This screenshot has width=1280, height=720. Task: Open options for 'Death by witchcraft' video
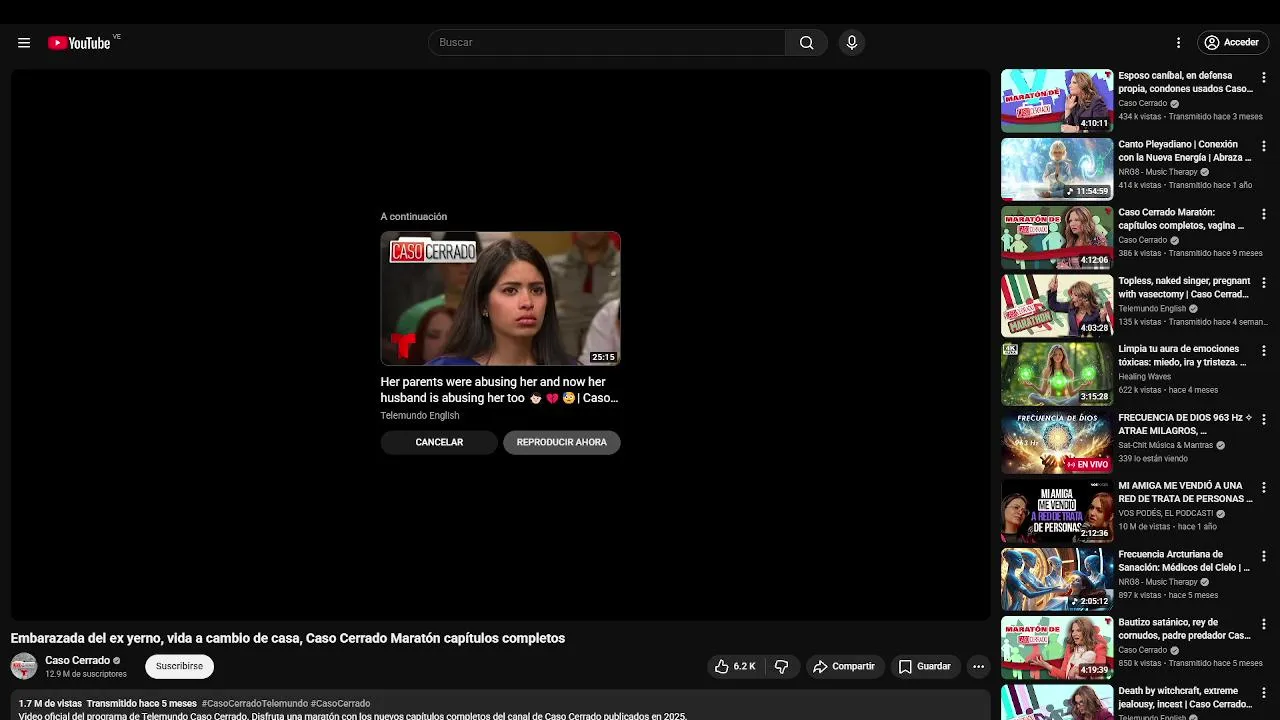coord(1263,693)
